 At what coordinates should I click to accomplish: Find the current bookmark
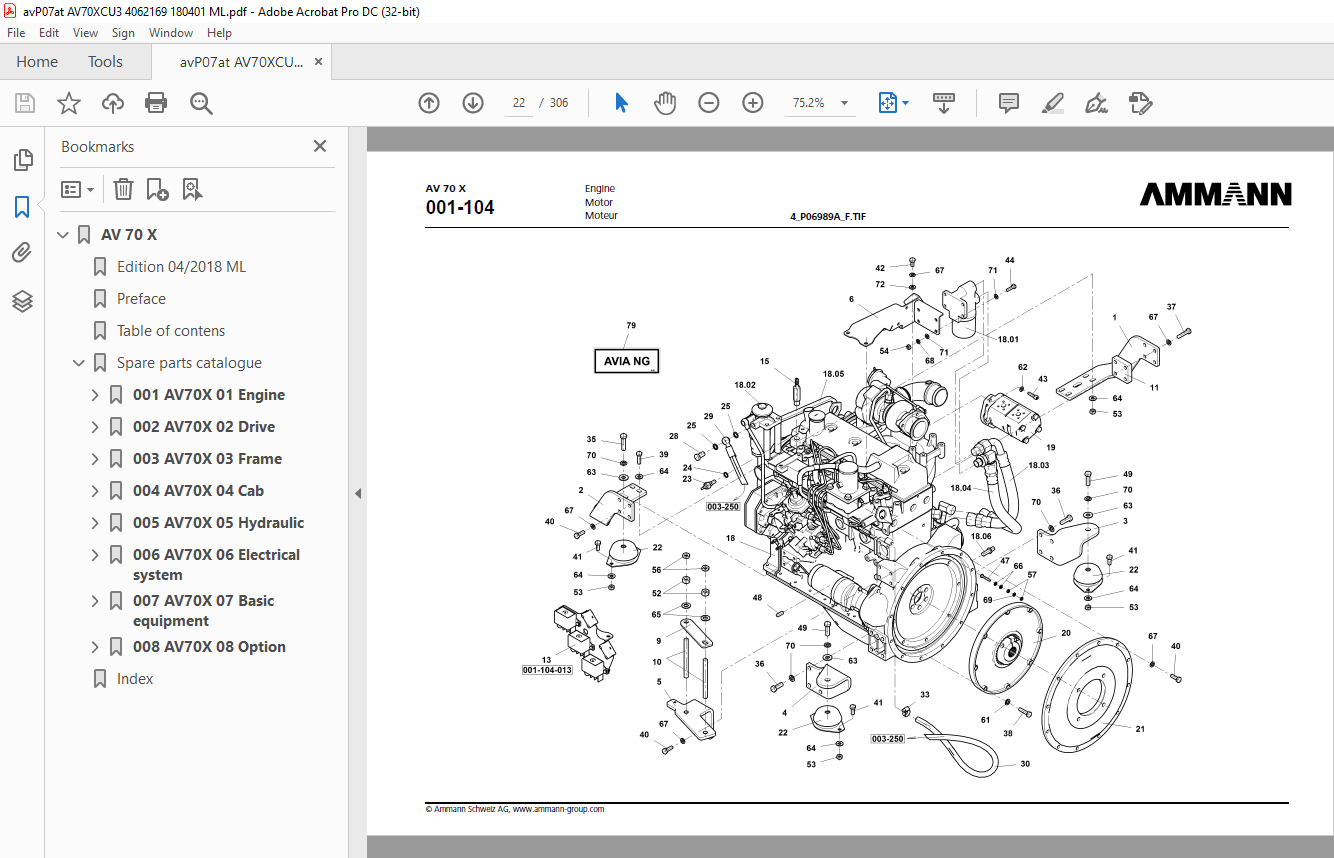(x=192, y=189)
